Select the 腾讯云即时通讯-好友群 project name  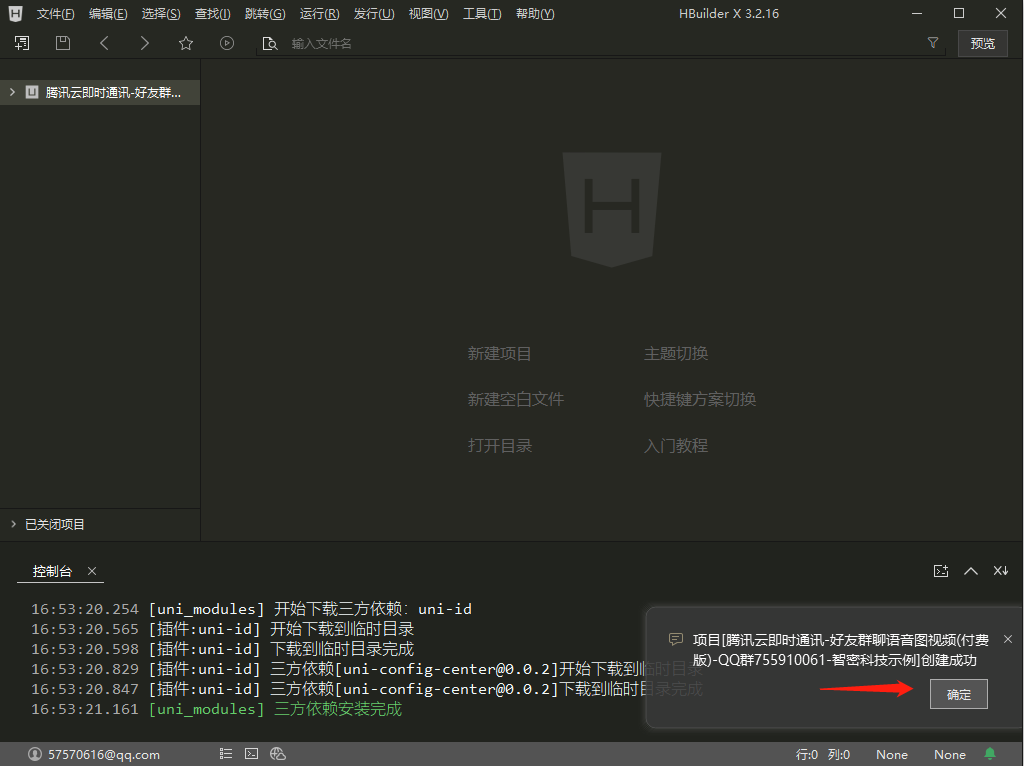tap(113, 93)
